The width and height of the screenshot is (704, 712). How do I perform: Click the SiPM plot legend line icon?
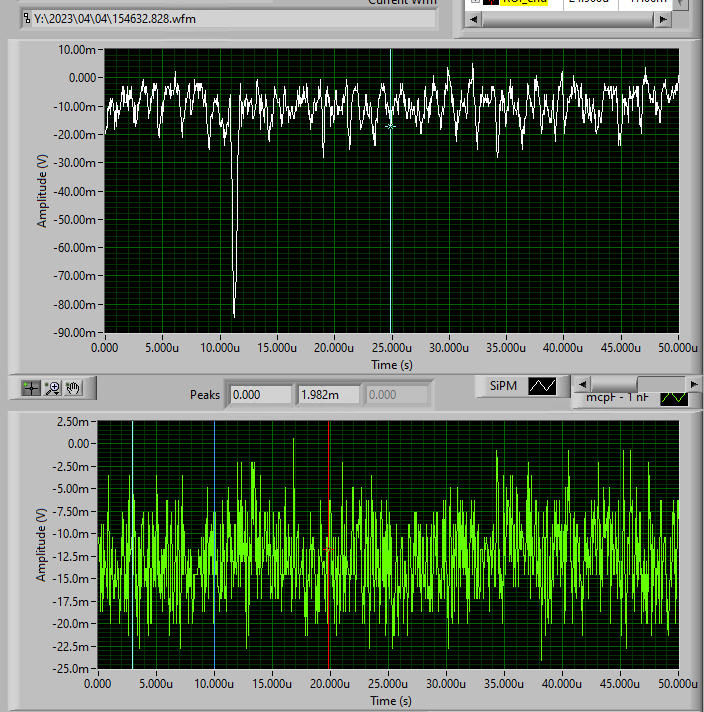[x=542, y=386]
